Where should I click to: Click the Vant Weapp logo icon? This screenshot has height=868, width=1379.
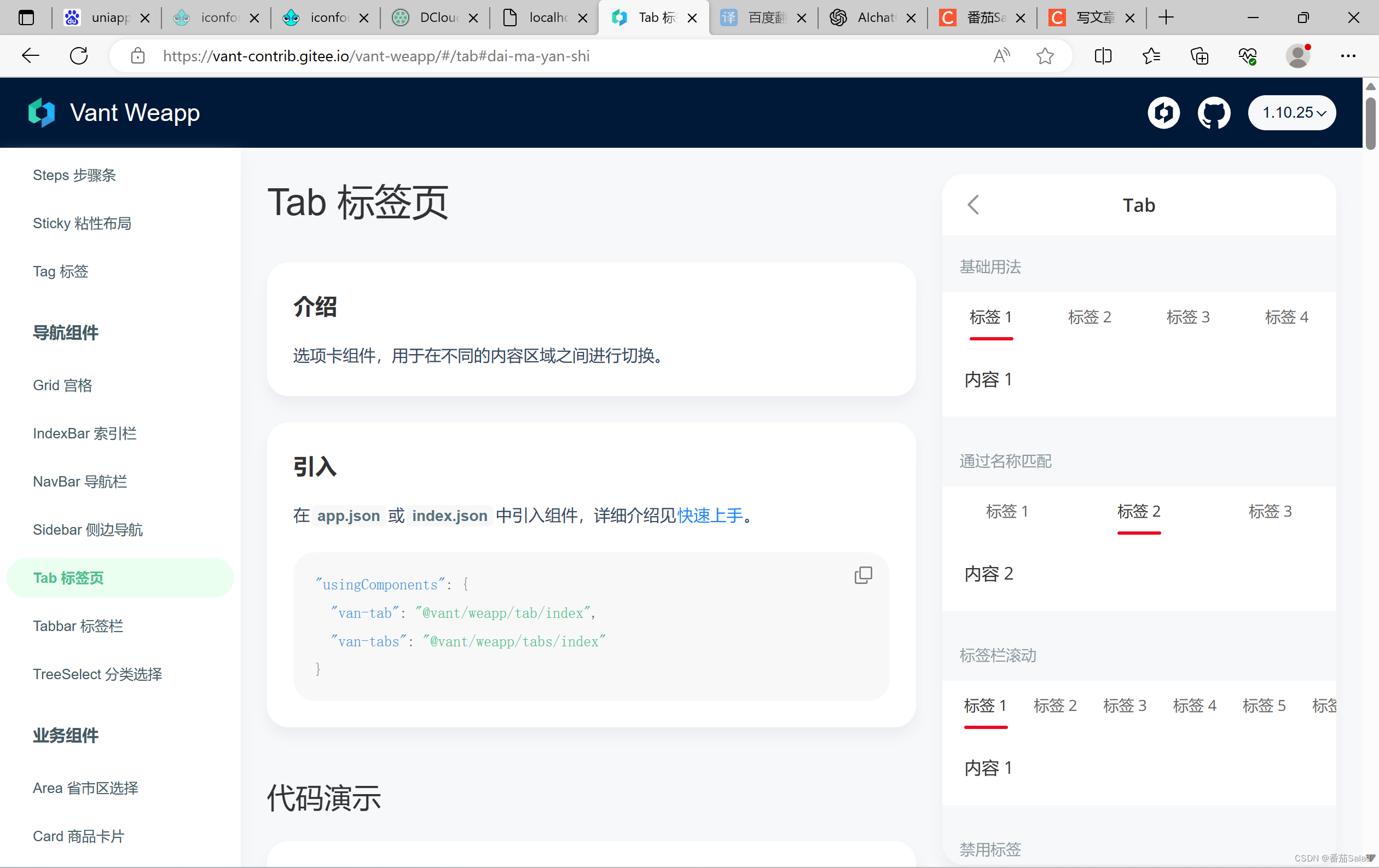click(41, 113)
